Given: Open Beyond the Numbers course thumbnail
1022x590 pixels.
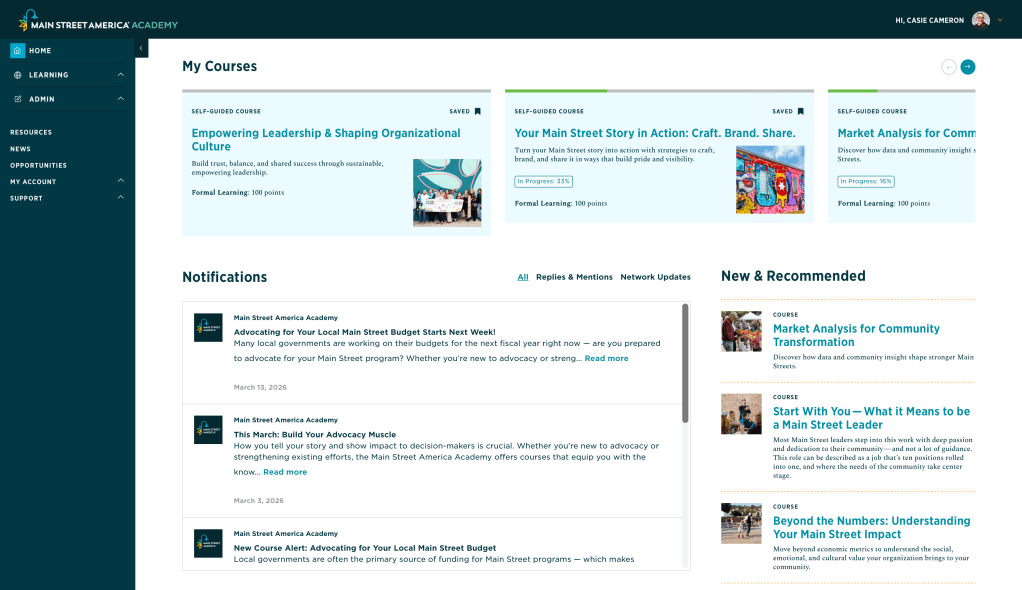Looking at the screenshot, I should pos(741,523).
